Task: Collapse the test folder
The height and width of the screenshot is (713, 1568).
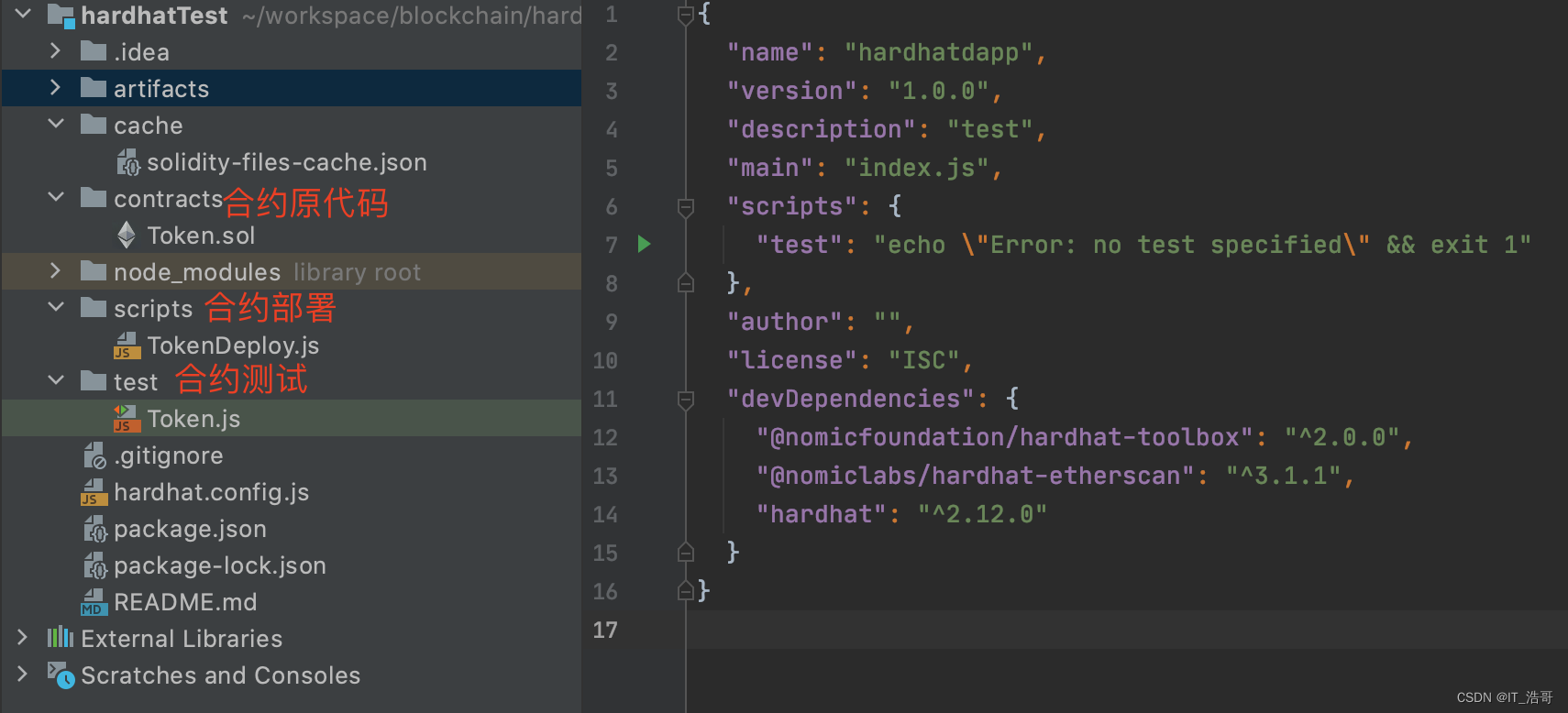Action: coord(56,380)
